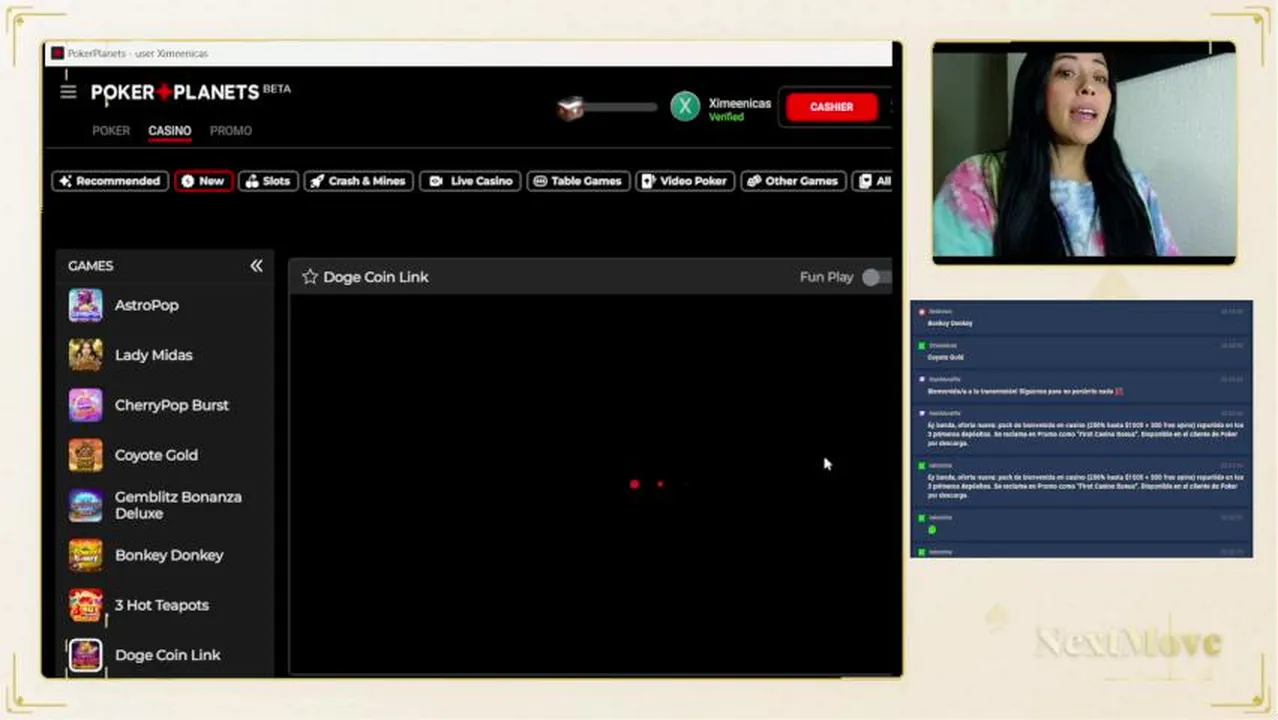Viewport: 1278px width, 720px height.
Task: Click the Bonkey Donkey game icon
Action: pos(85,555)
